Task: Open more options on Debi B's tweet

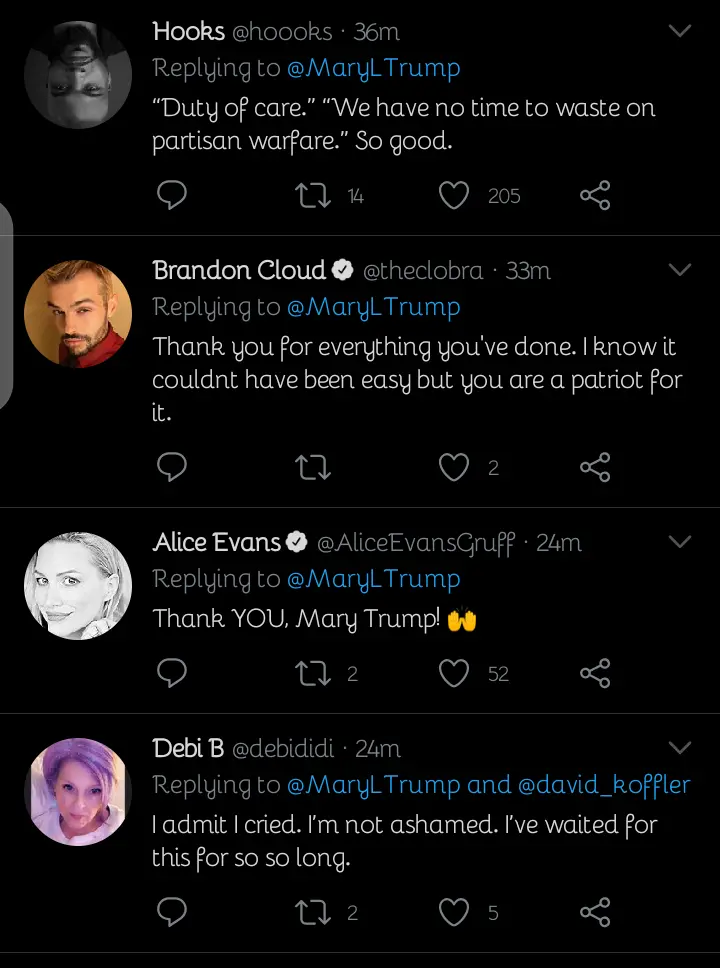Action: click(680, 748)
